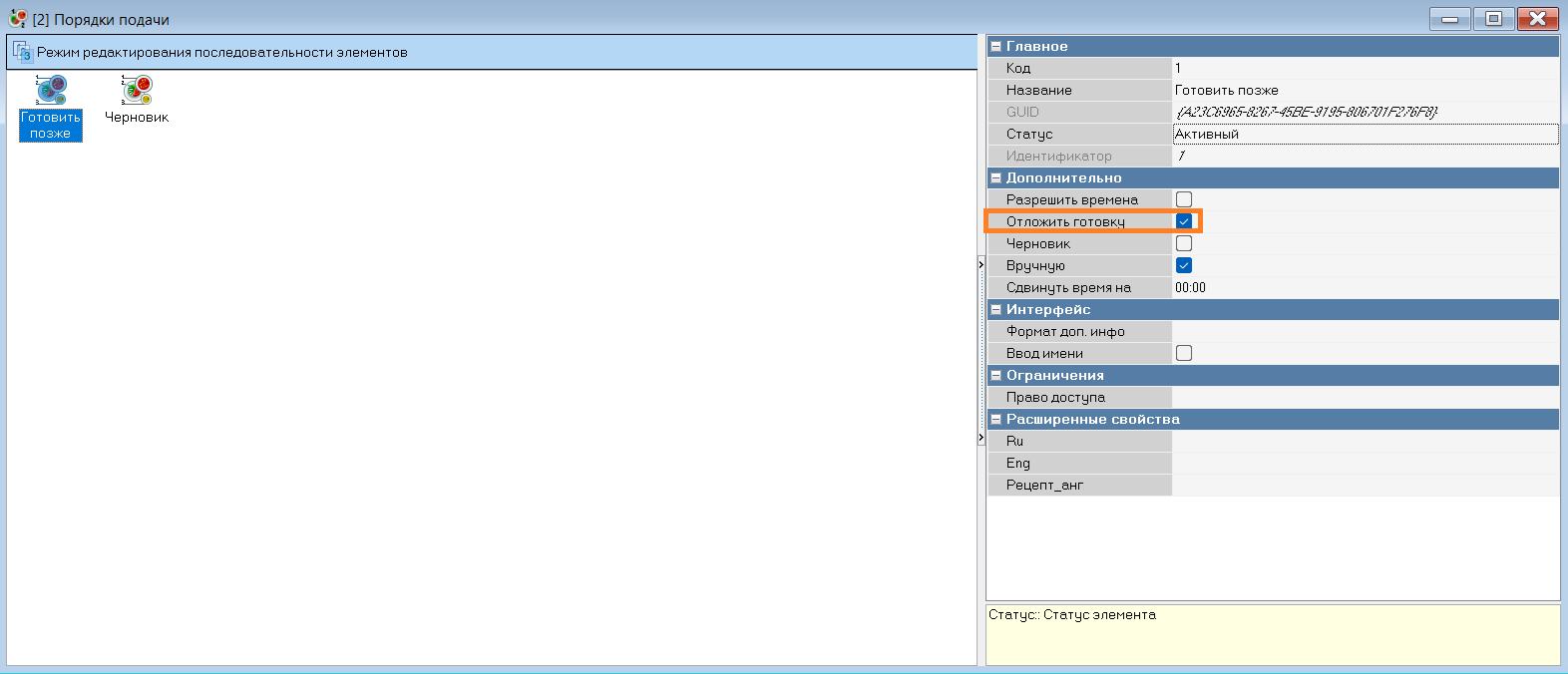This screenshot has height=674, width=1568.
Task: Click the Формат доп. инфо value field
Action: 1365,331
